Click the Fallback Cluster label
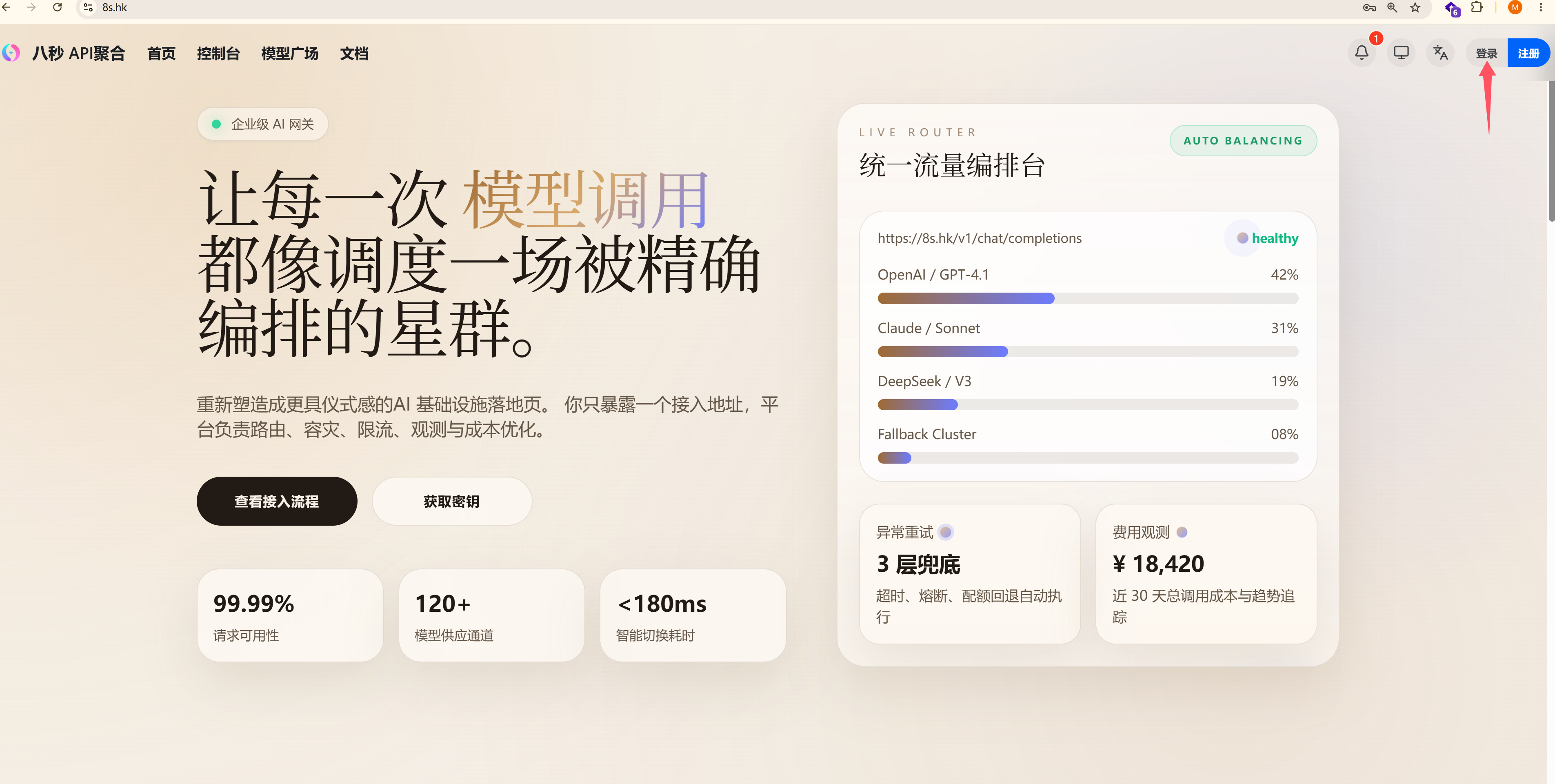 926,434
